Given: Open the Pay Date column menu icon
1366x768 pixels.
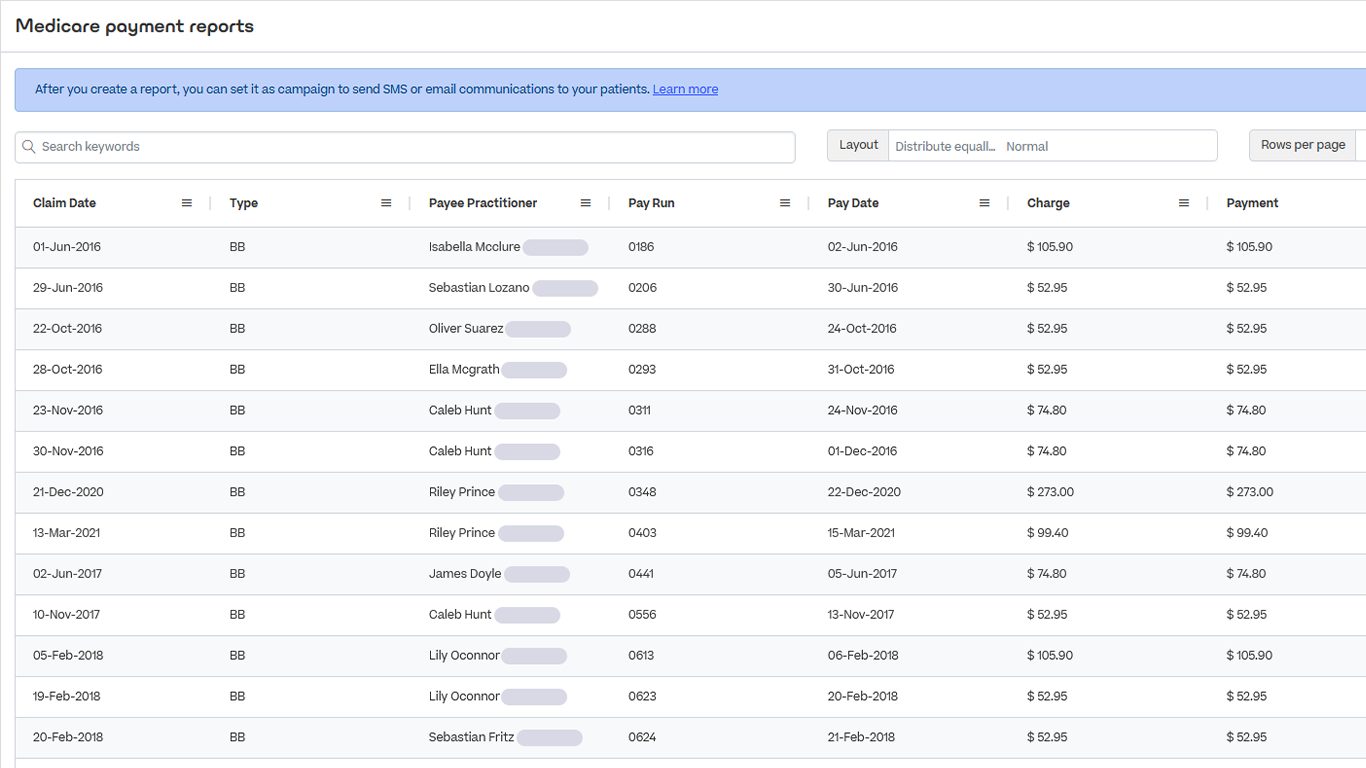Looking at the screenshot, I should (x=984, y=203).
